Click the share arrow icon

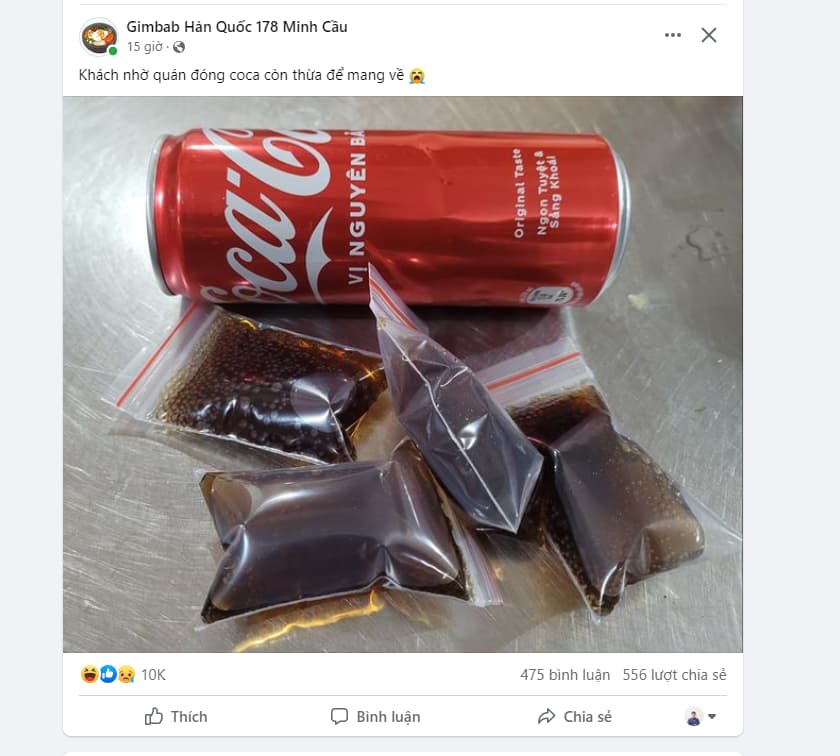pos(546,716)
